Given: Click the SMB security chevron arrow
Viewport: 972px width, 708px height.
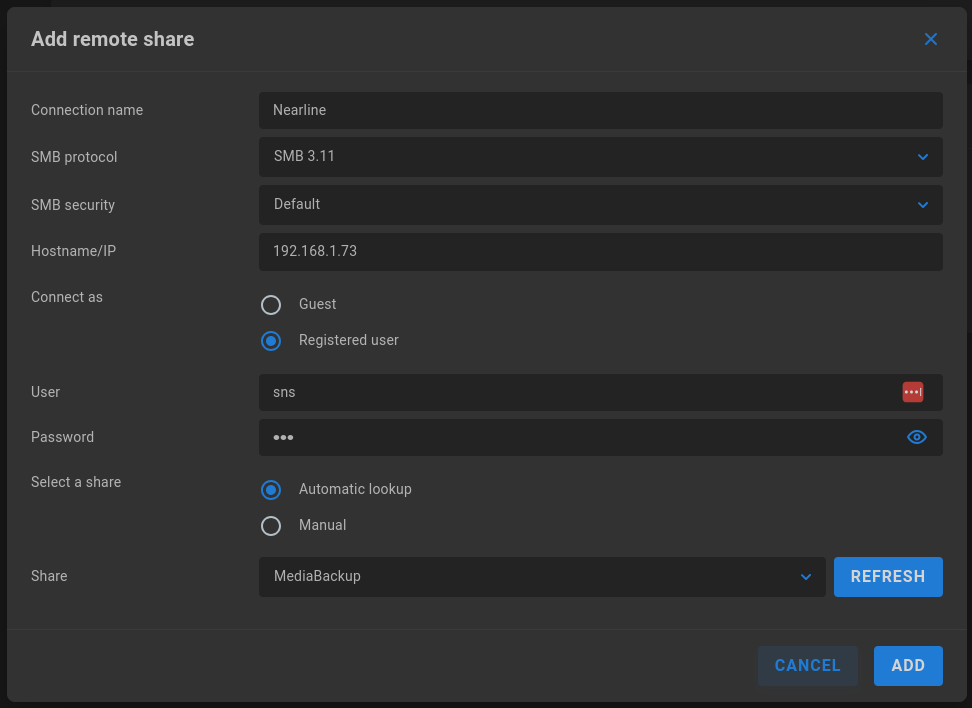Looking at the screenshot, I should coord(922,205).
